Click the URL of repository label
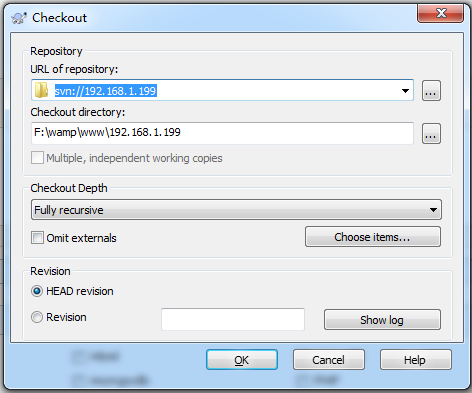 click(74, 69)
